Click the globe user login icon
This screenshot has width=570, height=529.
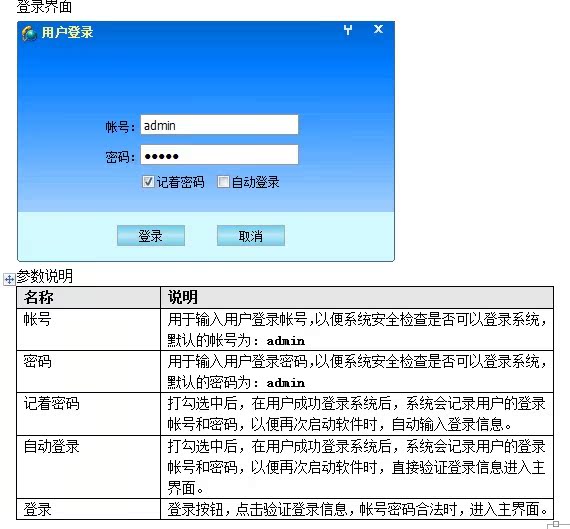pos(29,33)
